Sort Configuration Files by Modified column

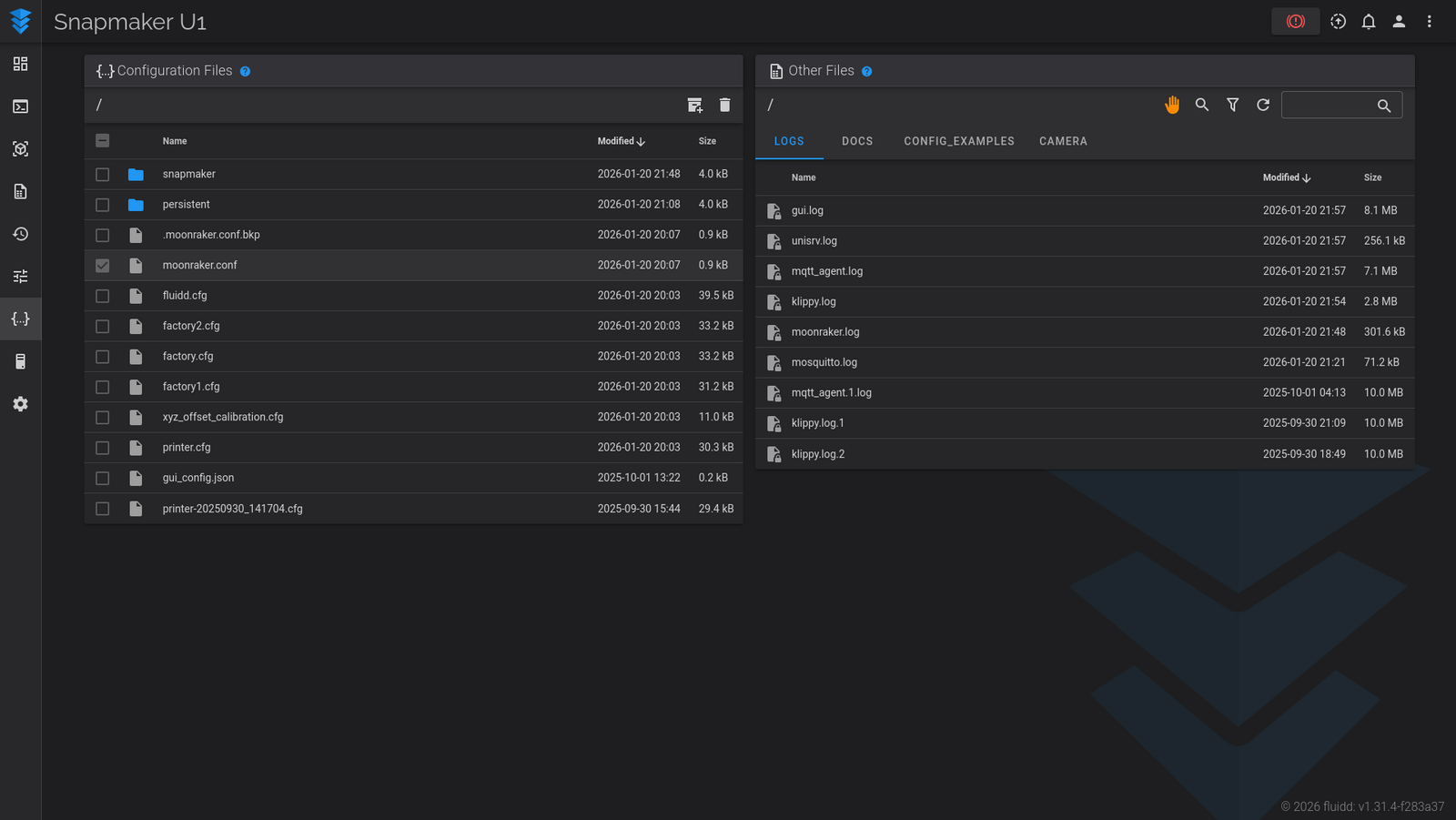[621, 141]
